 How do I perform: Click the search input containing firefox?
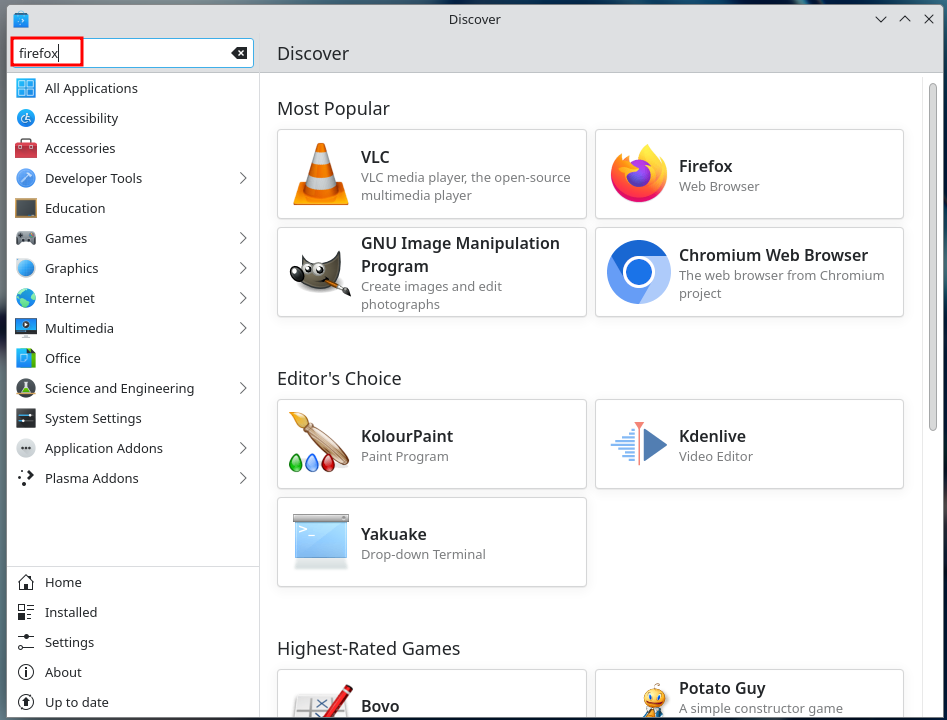click(130, 53)
